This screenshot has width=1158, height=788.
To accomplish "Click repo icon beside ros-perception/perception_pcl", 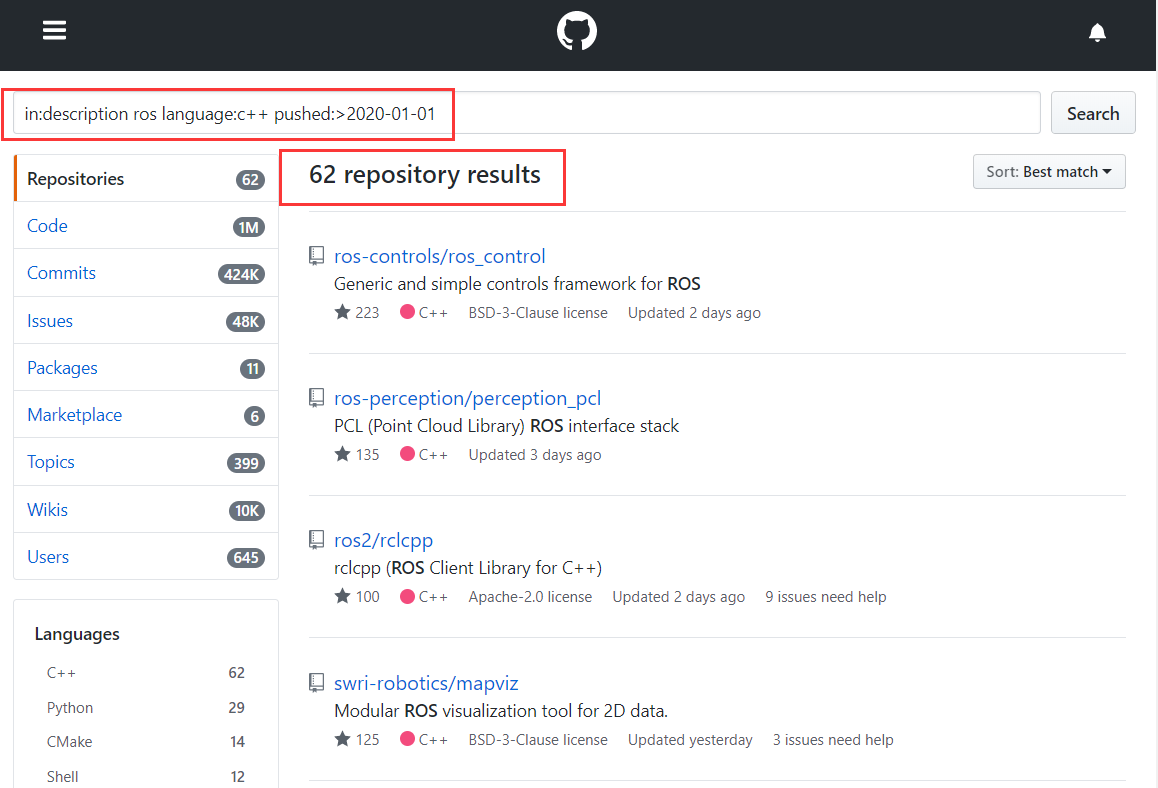I will [316, 398].
